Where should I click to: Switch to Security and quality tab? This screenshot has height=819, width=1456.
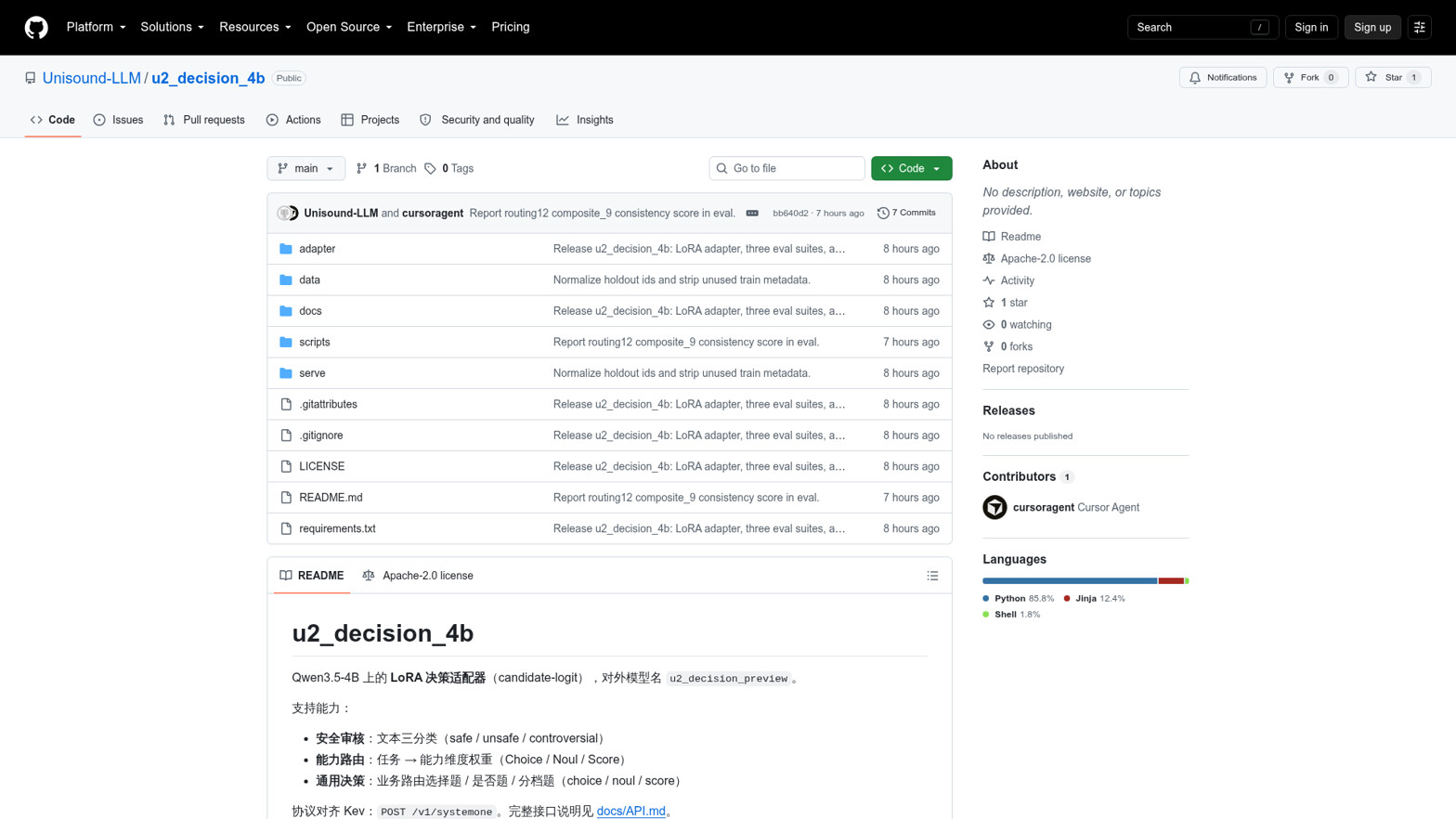tap(477, 120)
